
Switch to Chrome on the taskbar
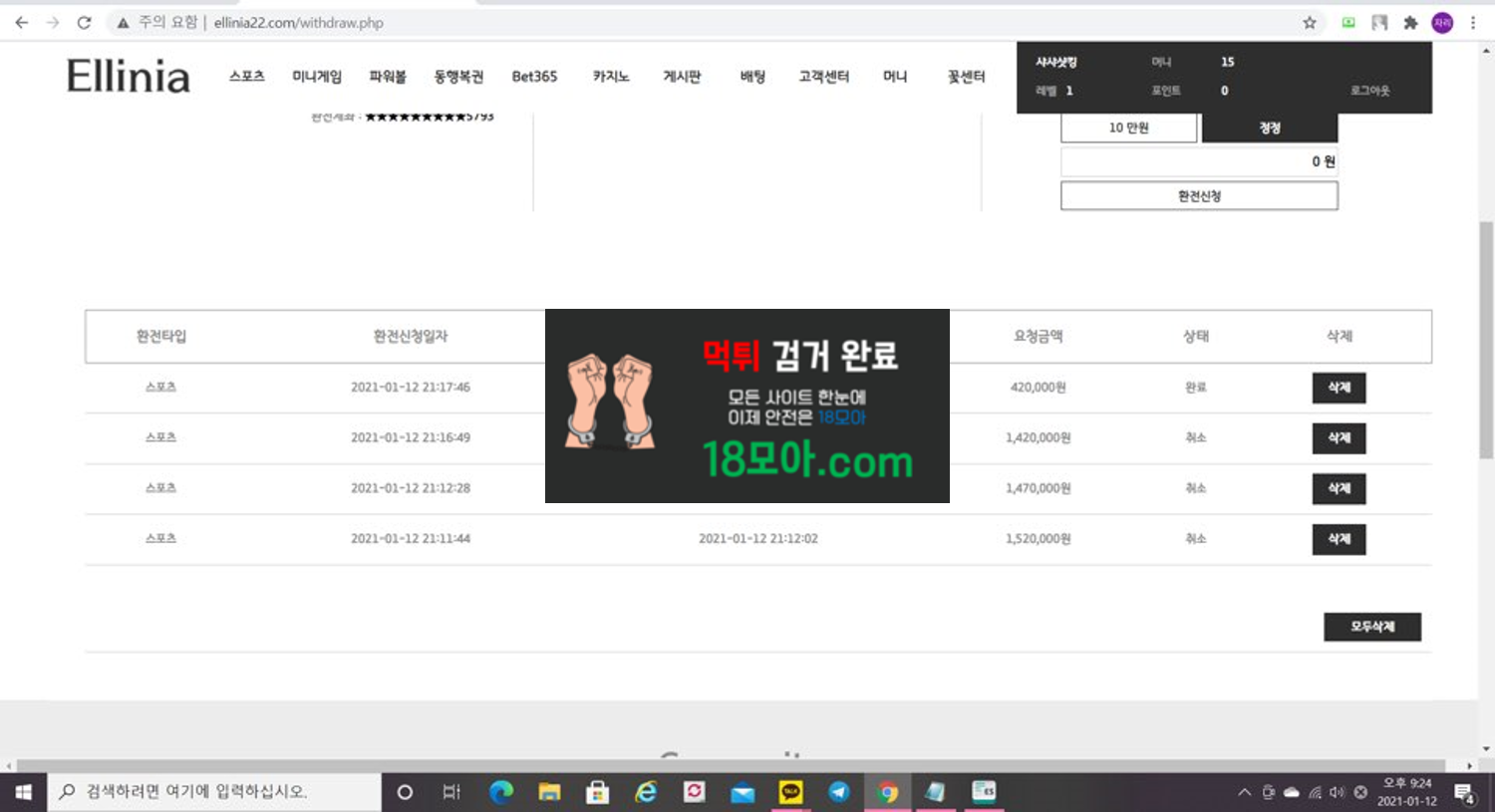tap(887, 792)
